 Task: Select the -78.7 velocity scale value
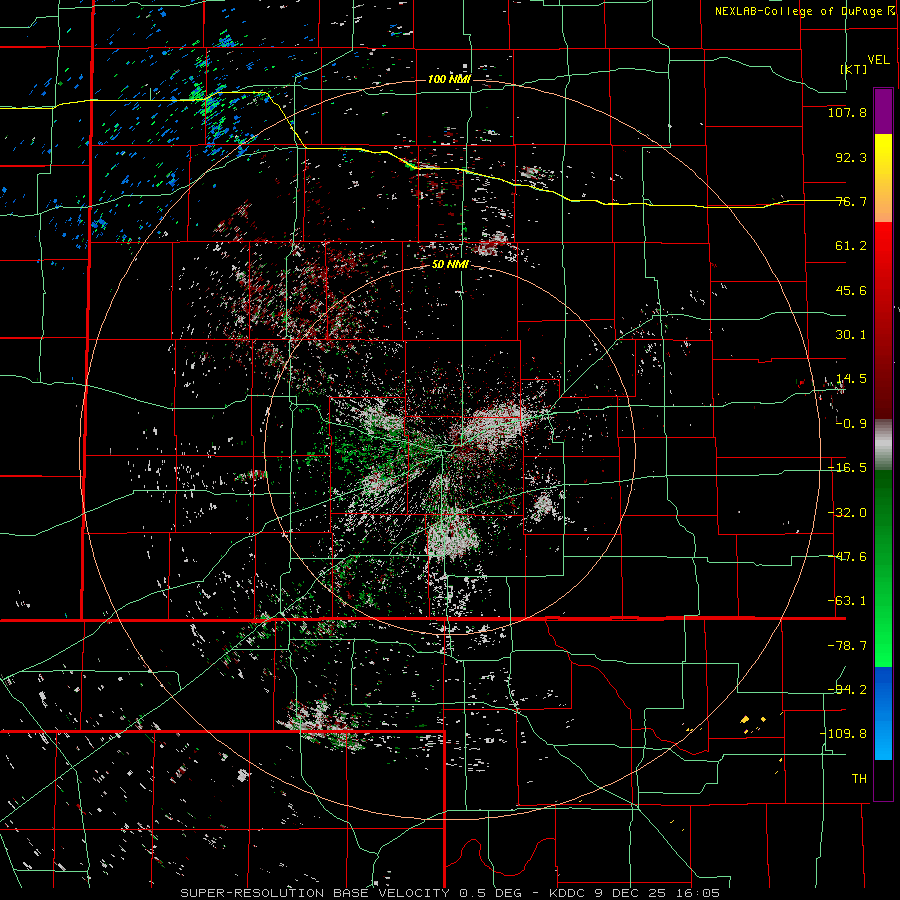847,646
